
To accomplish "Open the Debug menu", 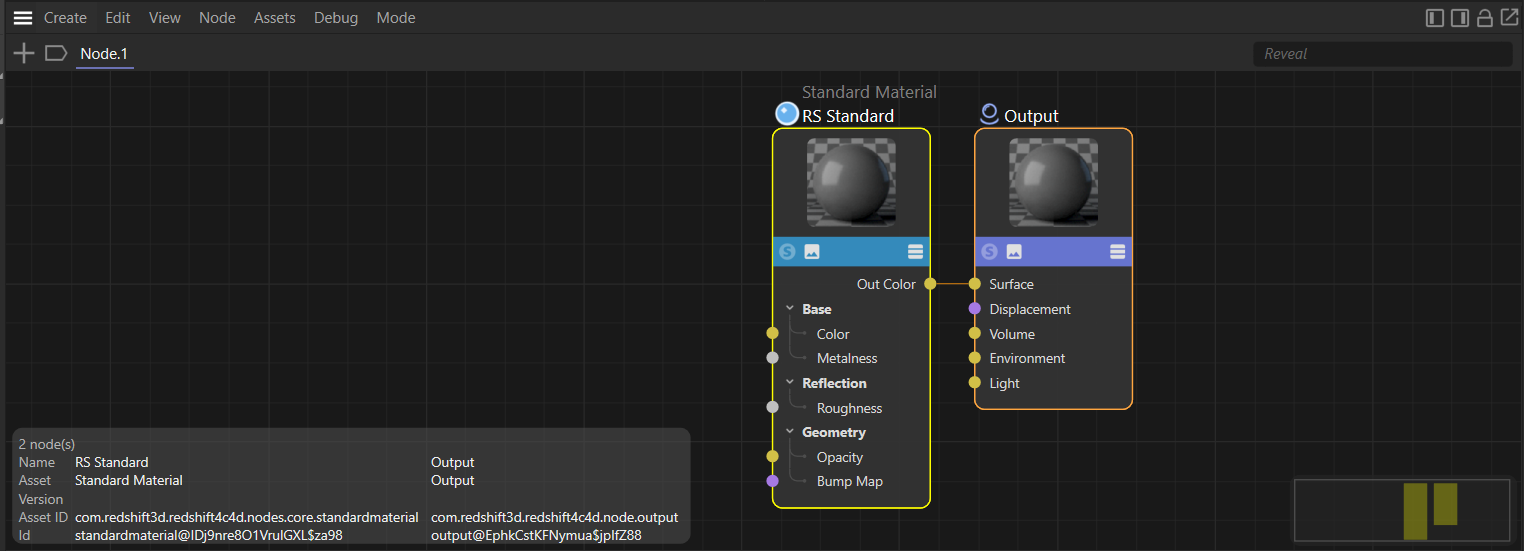I will tap(336, 18).
